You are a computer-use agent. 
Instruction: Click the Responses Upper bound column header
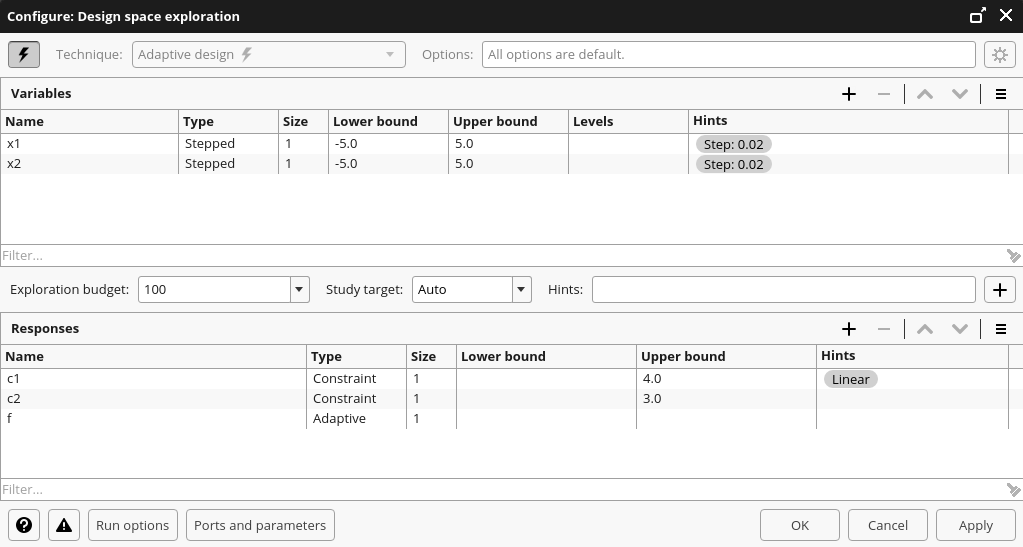point(726,356)
